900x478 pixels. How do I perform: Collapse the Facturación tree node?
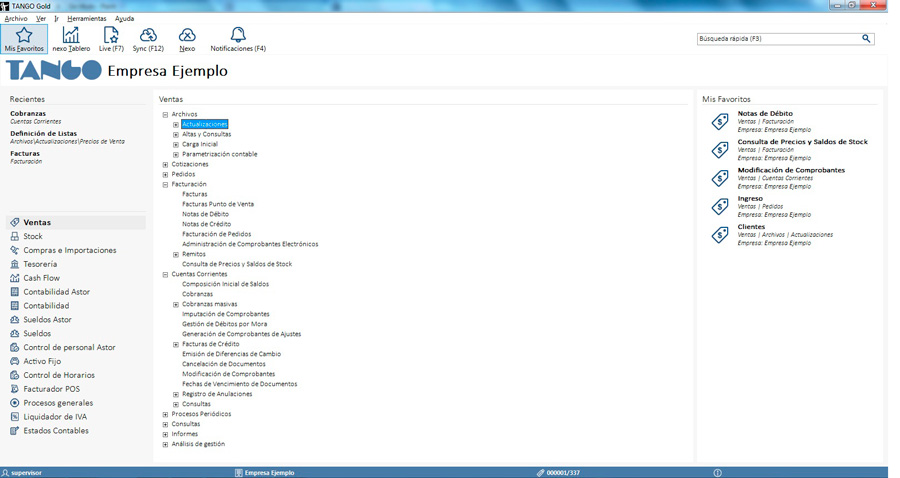pos(165,185)
